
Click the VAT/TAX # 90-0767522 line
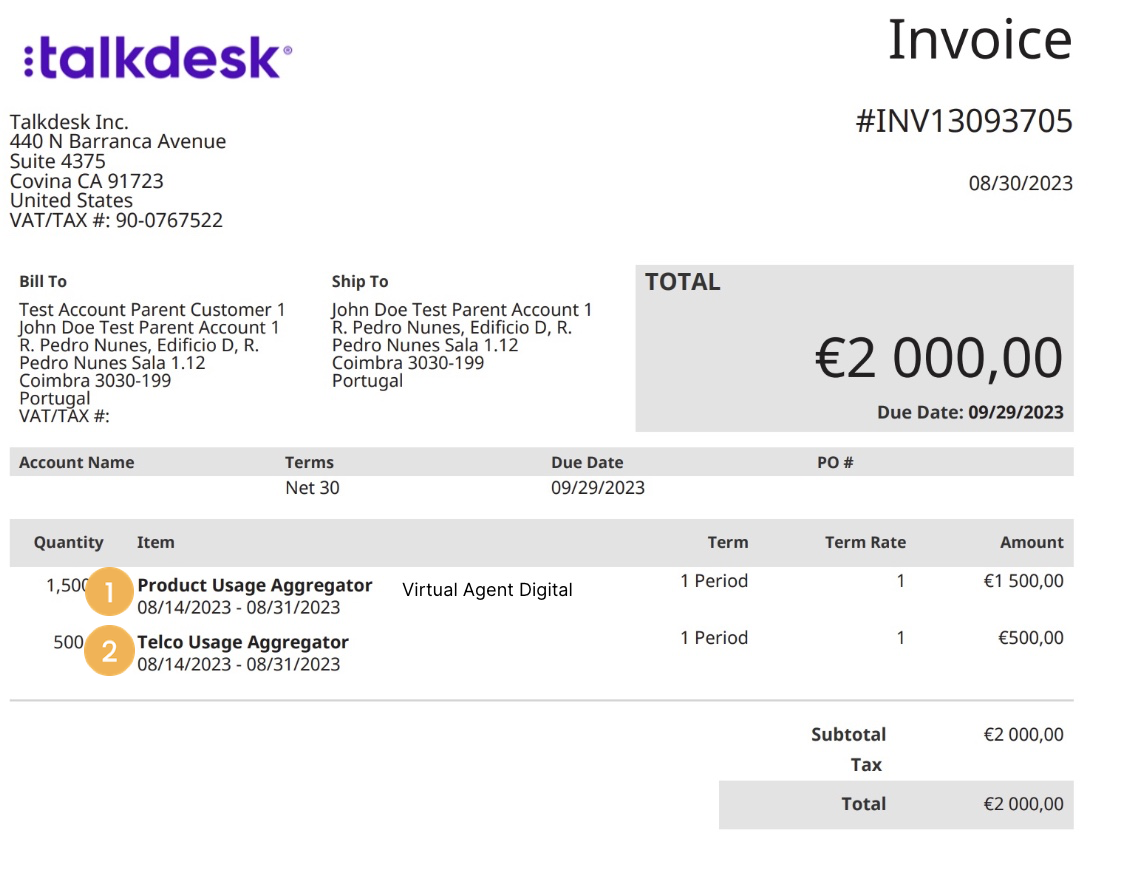116,220
